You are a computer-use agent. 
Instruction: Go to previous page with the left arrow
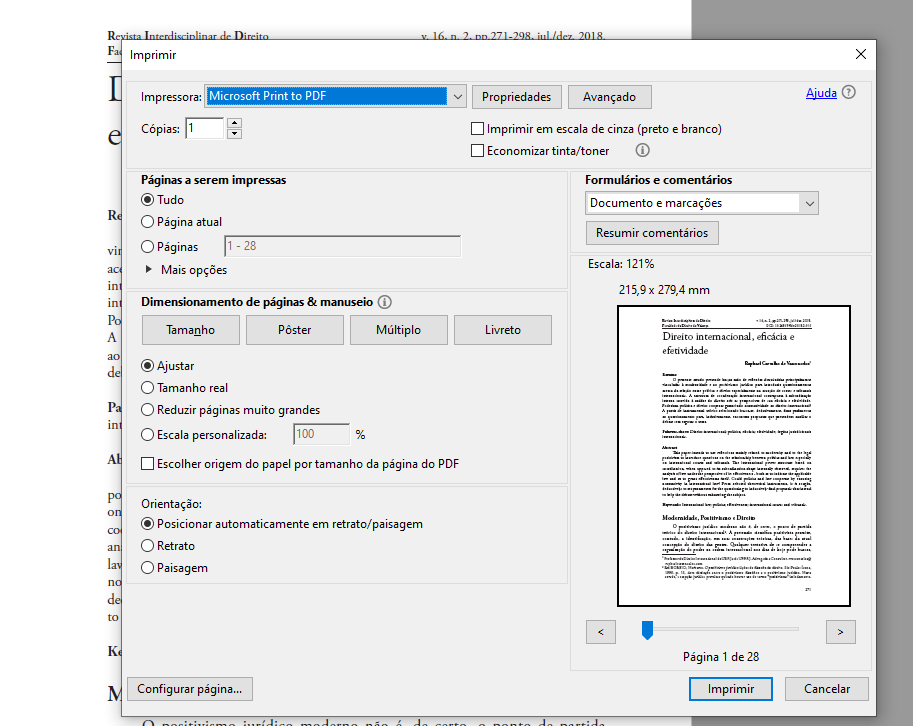(600, 631)
